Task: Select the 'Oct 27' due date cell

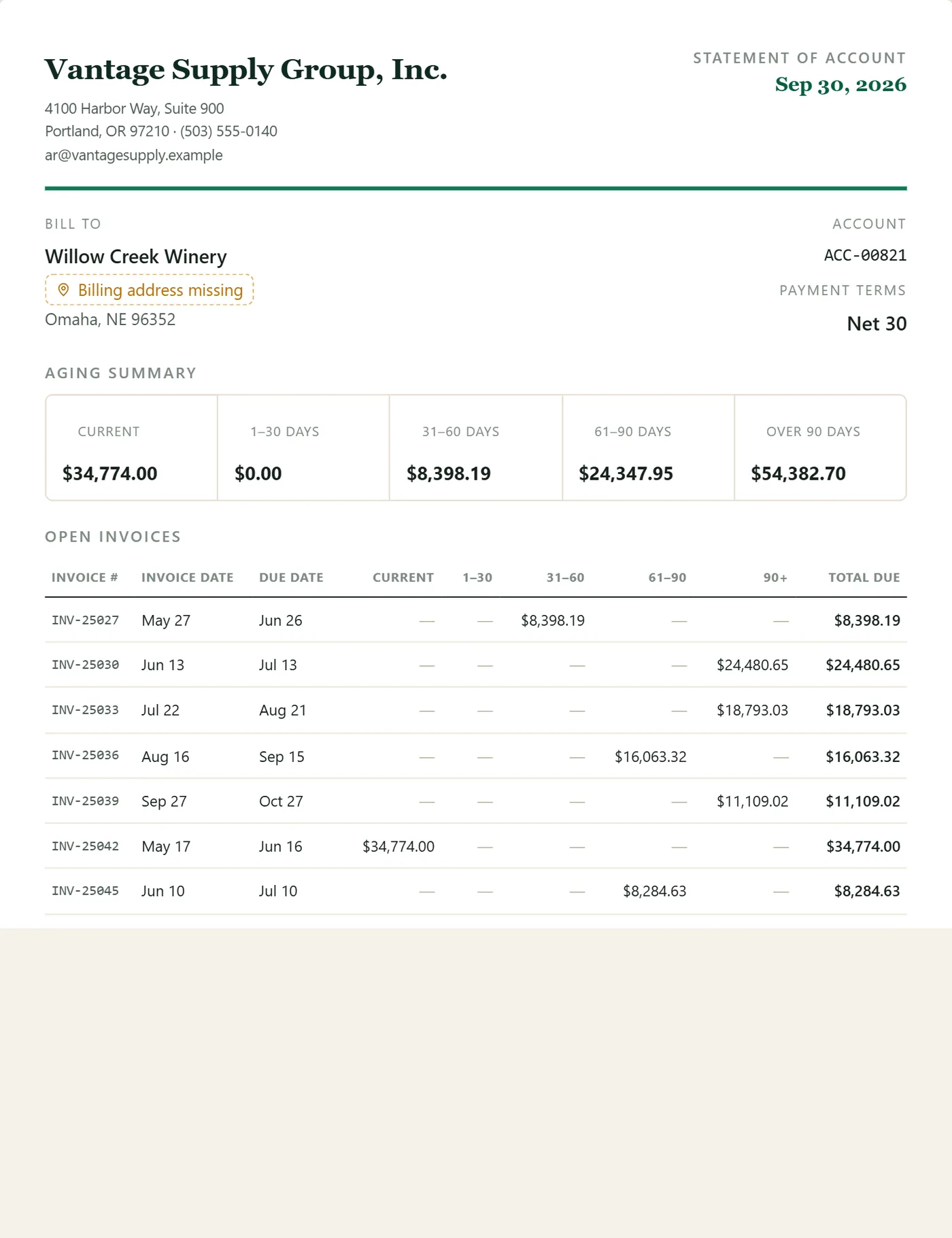Action: [x=281, y=801]
